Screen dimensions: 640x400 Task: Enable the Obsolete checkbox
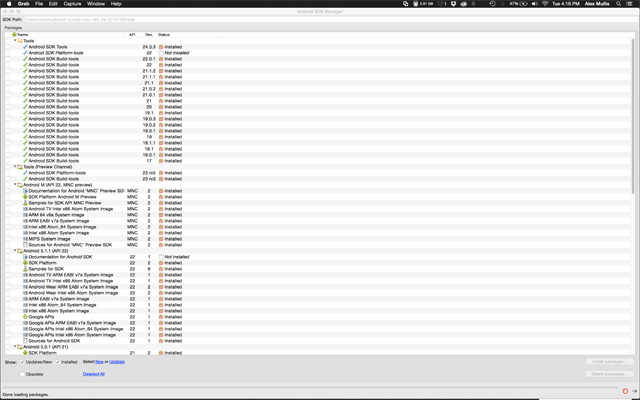tap(23, 374)
